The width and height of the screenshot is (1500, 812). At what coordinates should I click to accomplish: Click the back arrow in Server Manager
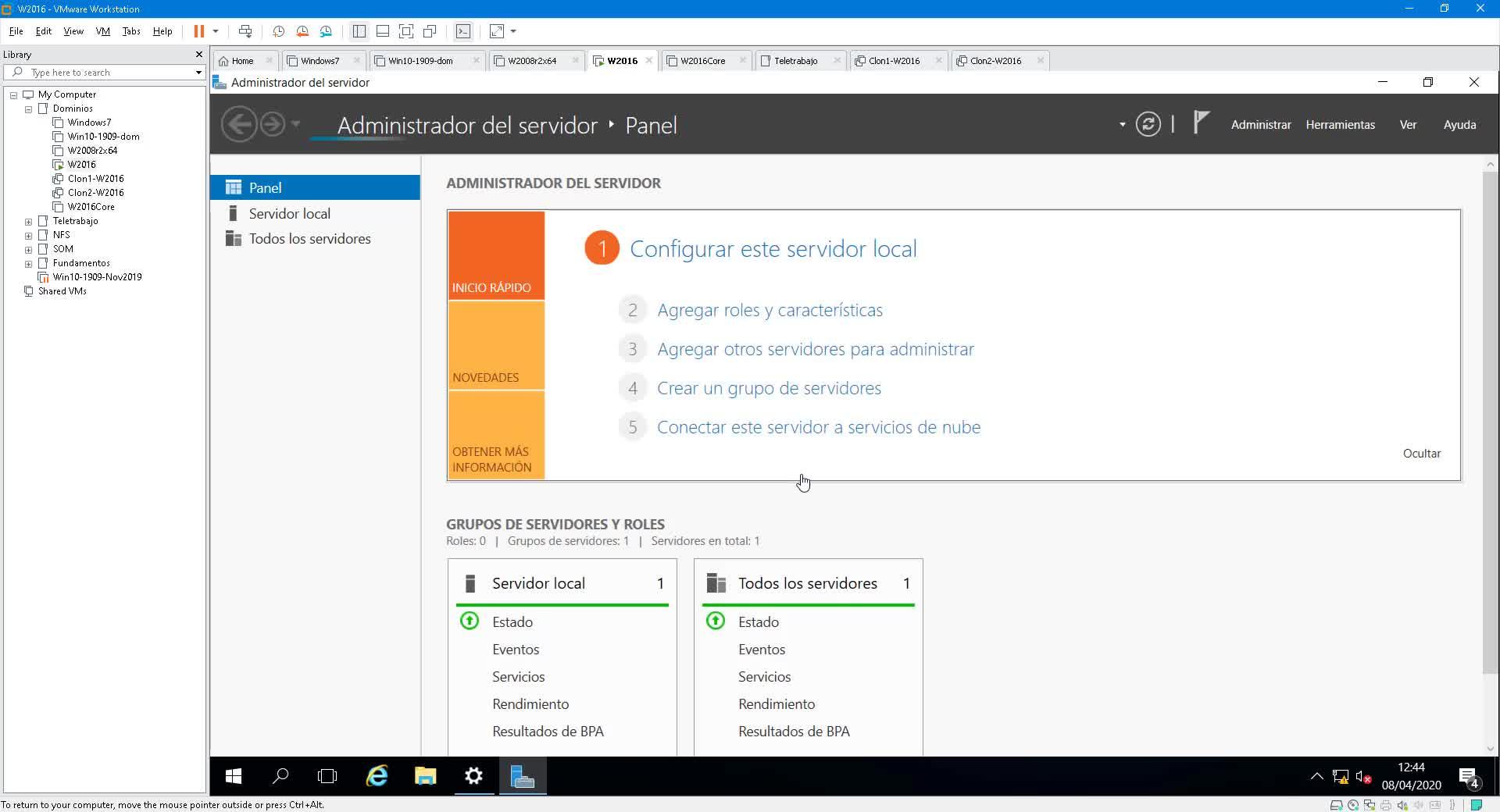tap(239, 124)
